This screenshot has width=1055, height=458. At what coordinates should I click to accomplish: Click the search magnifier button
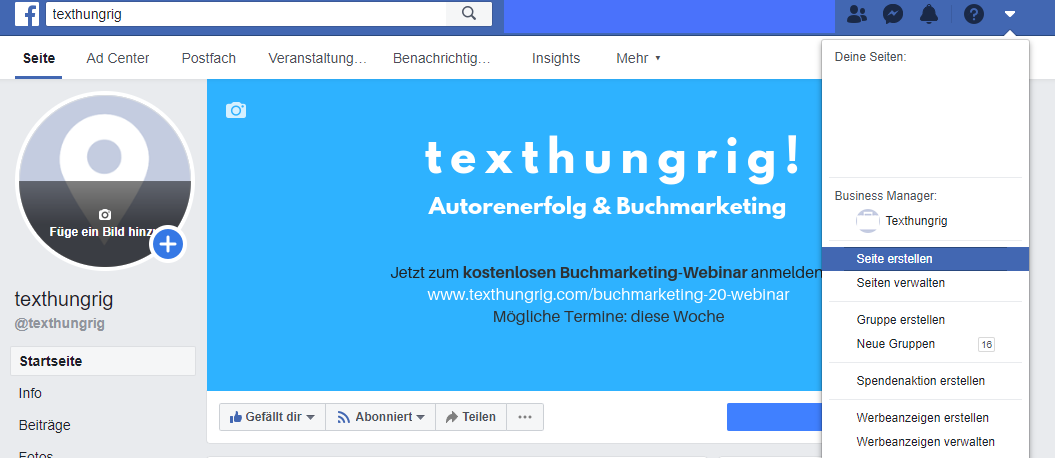coord(469,13)
